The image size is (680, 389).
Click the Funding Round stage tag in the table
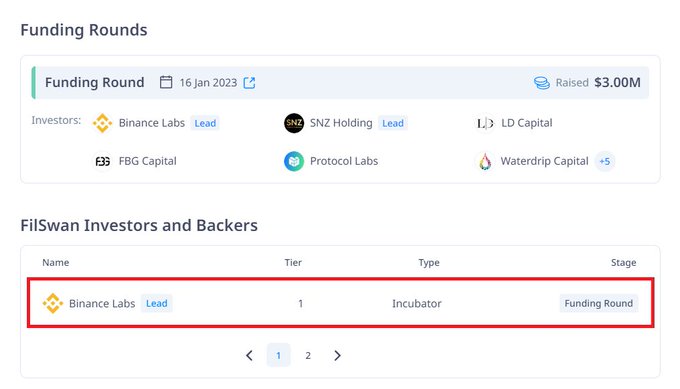click(x=598, y=304)
